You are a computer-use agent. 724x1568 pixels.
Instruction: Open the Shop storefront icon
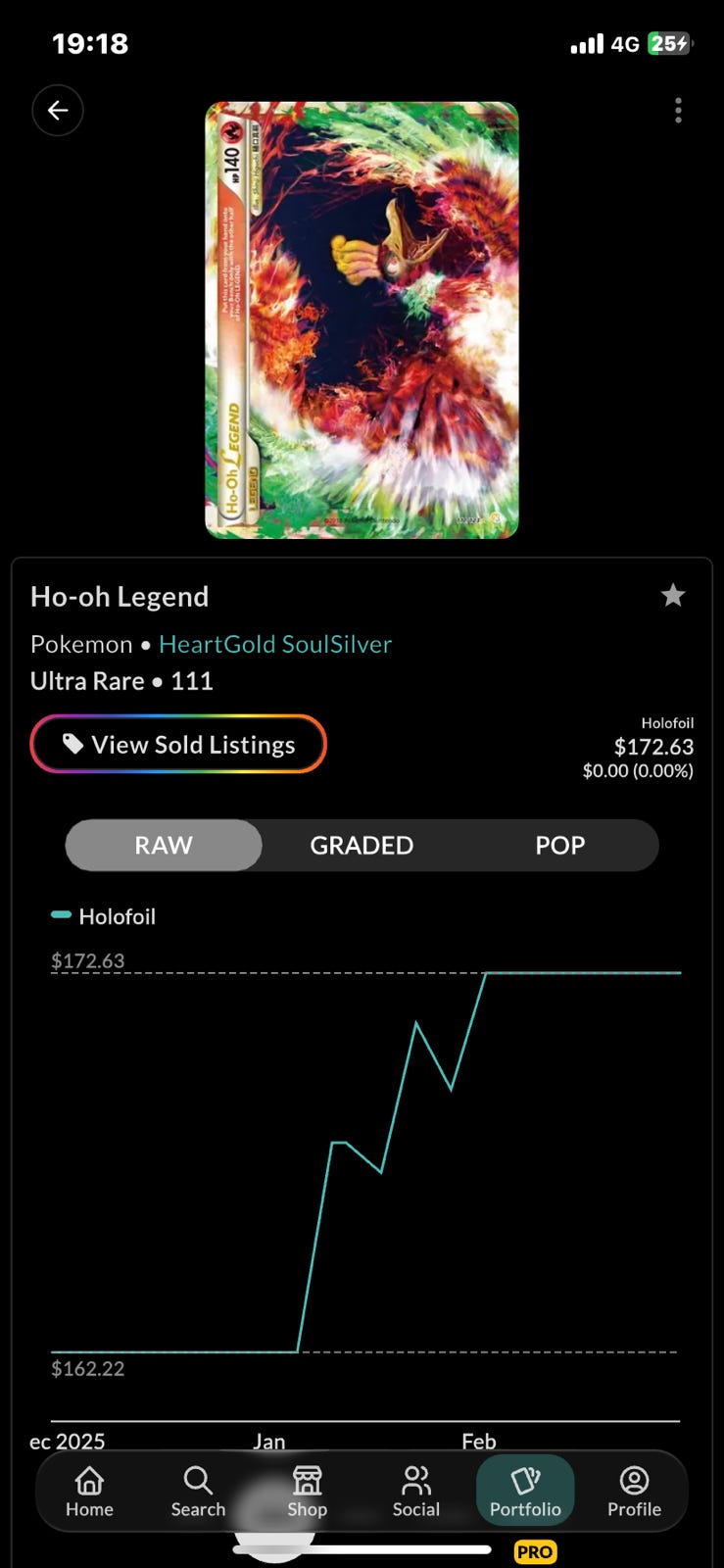(307, 1479)
